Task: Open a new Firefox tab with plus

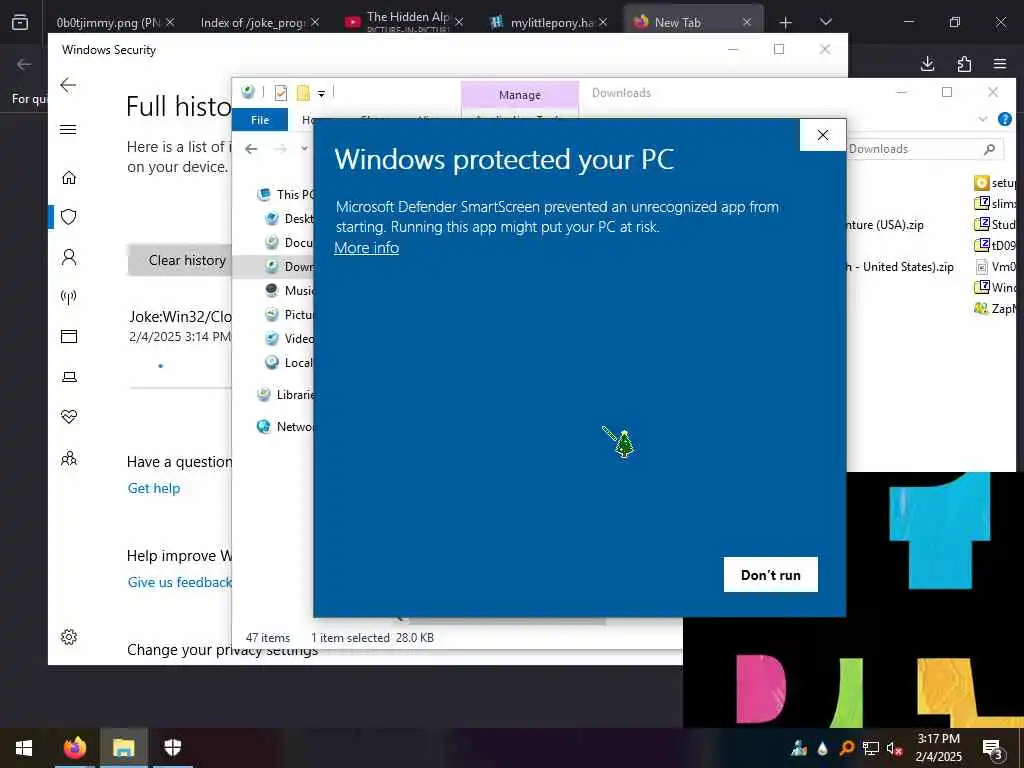Action: (786, 23)
